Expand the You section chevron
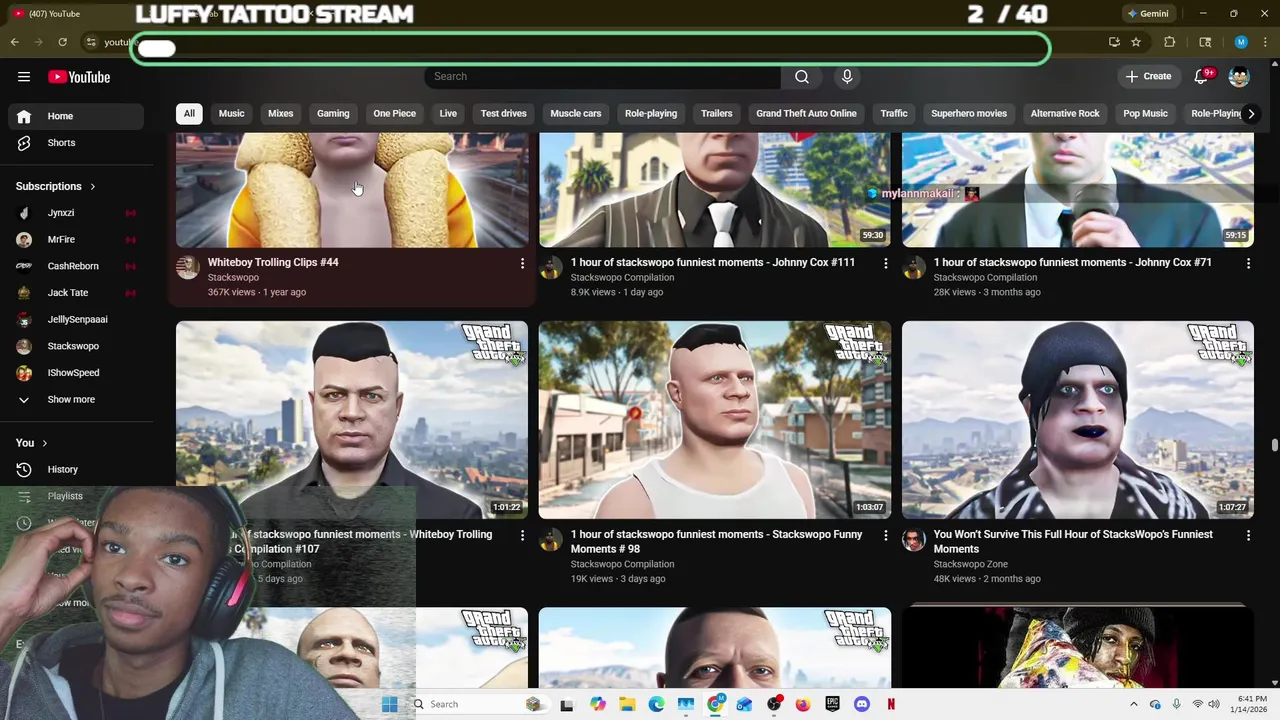Image resolution: width=1280 pixels, height=720 pixels. point(44,443)
